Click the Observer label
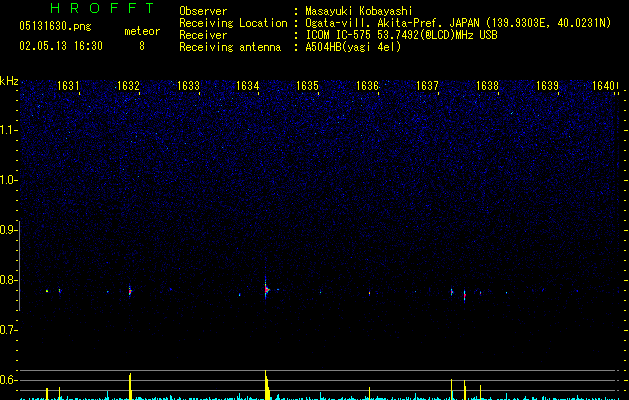The width and height of the screenshot is (629, 400). (x=203, y=11)
